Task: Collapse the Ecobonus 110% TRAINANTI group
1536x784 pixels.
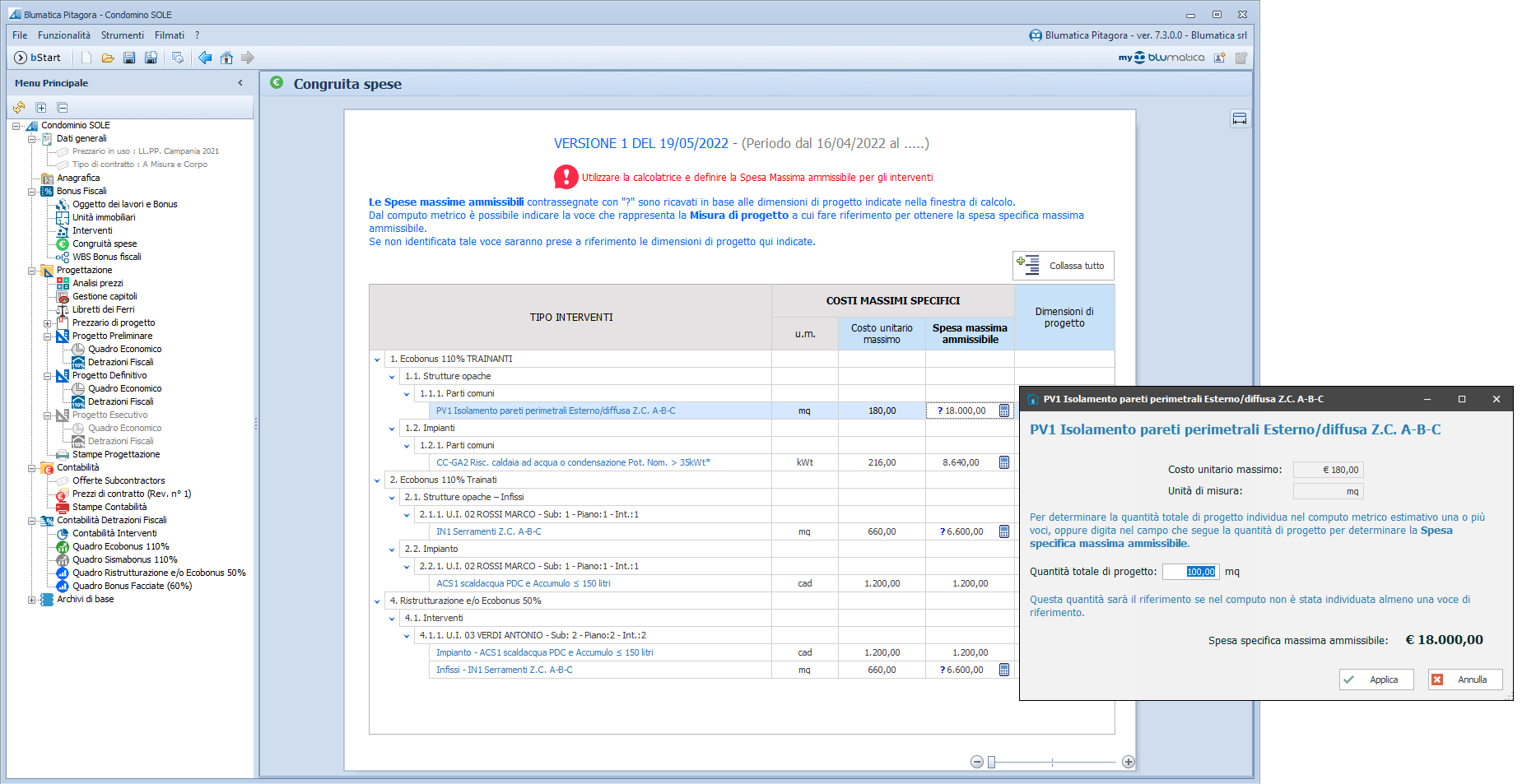Action: click(x=377, y=360)
